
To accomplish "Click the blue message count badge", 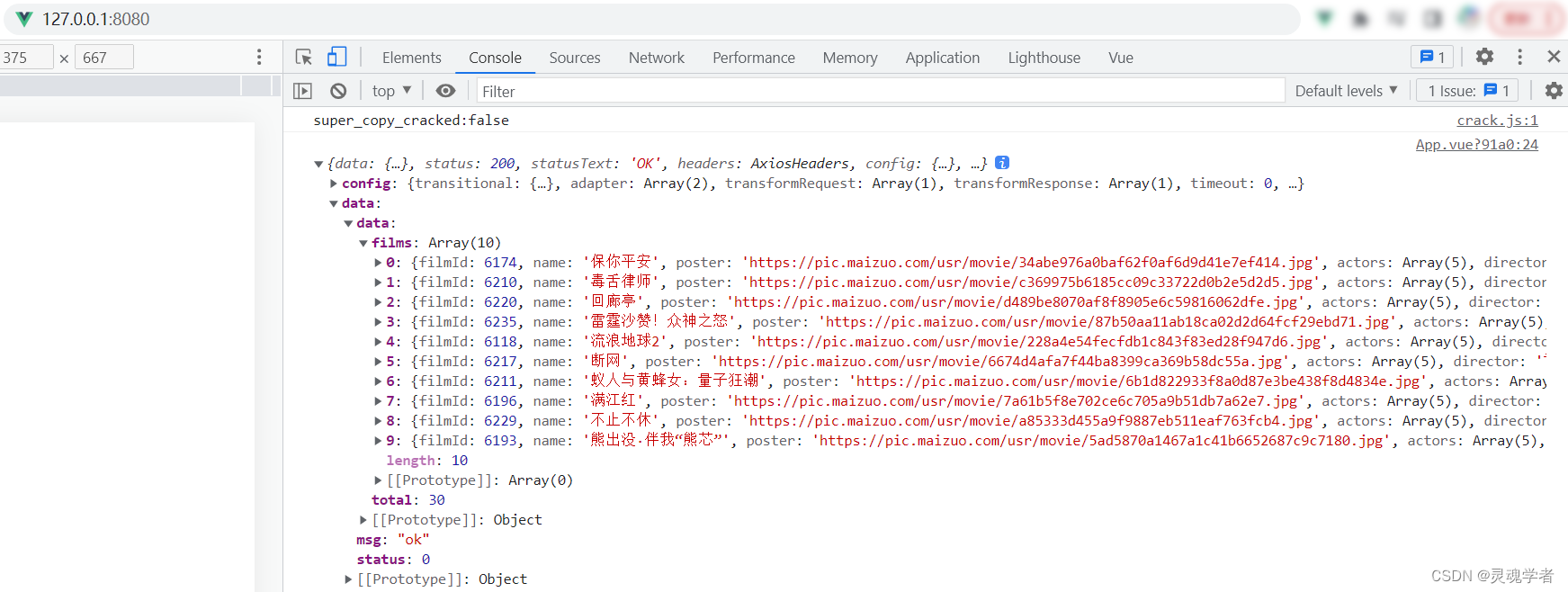I will pyautogui.click(x=1432, y=57).
